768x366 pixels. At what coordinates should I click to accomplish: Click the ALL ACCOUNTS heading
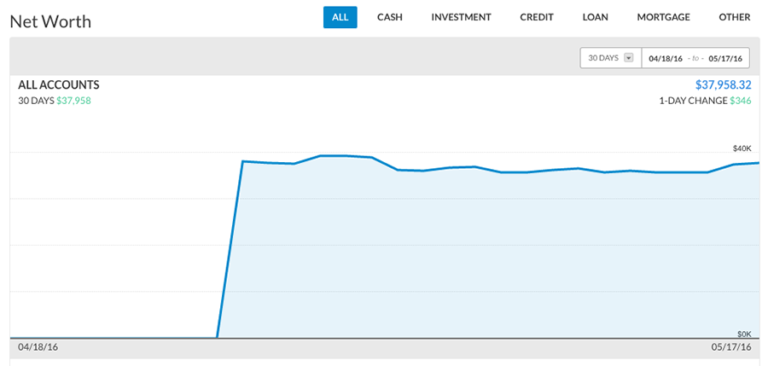click(59, 85)
